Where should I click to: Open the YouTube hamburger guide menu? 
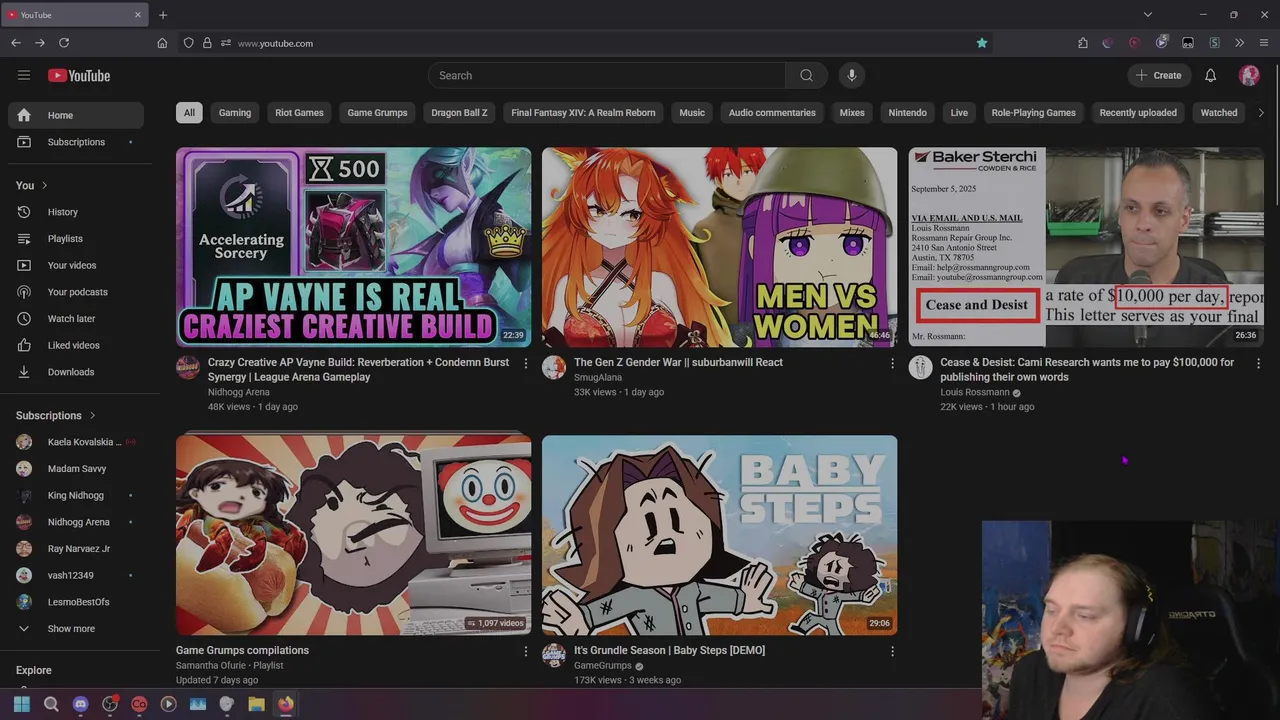(24, 75)
